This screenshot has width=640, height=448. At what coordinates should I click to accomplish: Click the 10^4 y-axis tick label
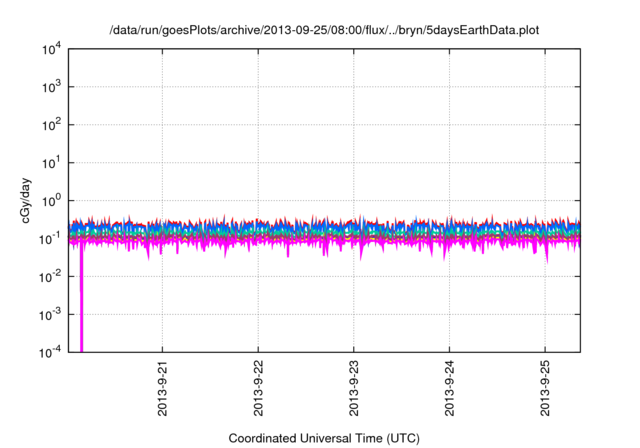click(x=52, y=49)
